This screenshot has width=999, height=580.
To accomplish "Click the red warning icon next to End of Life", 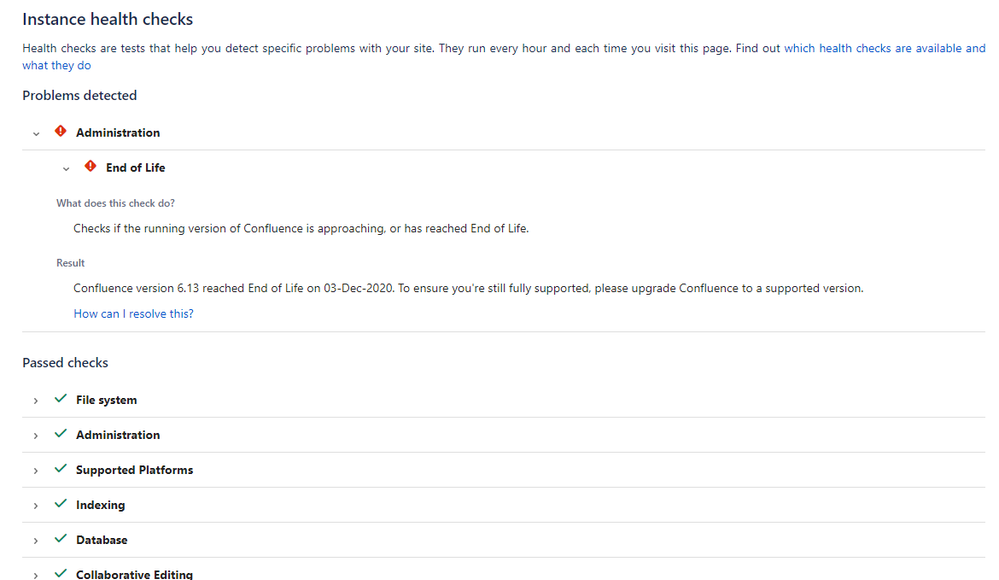I will click(x=90, y=166).
